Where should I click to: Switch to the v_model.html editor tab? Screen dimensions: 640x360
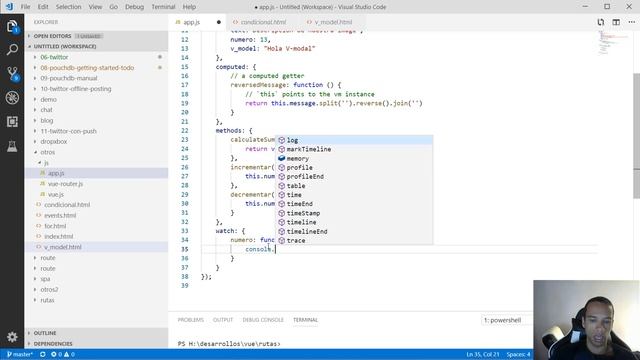click(333, 22)
